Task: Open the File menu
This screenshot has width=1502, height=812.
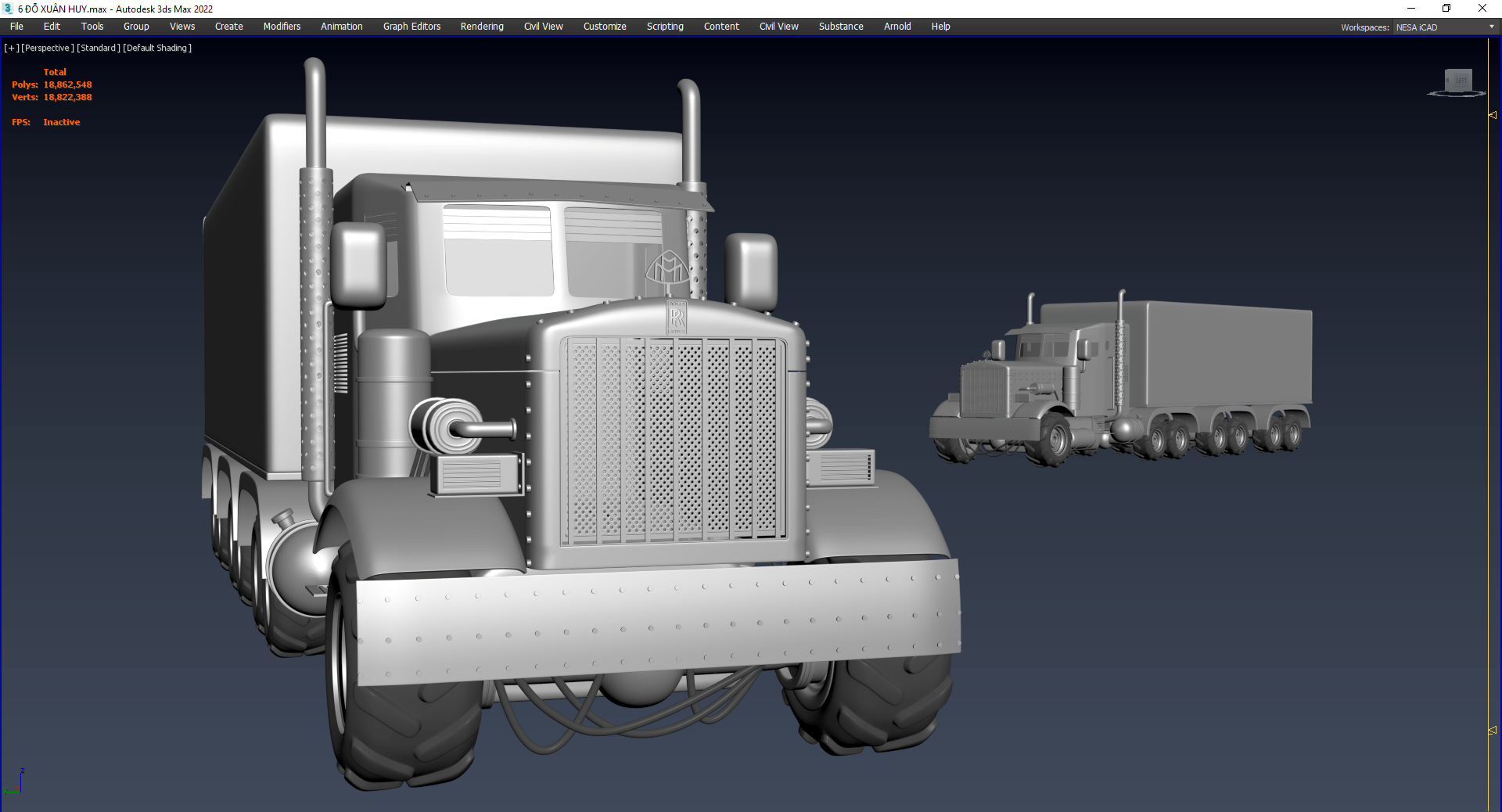Action: [16, 27]
